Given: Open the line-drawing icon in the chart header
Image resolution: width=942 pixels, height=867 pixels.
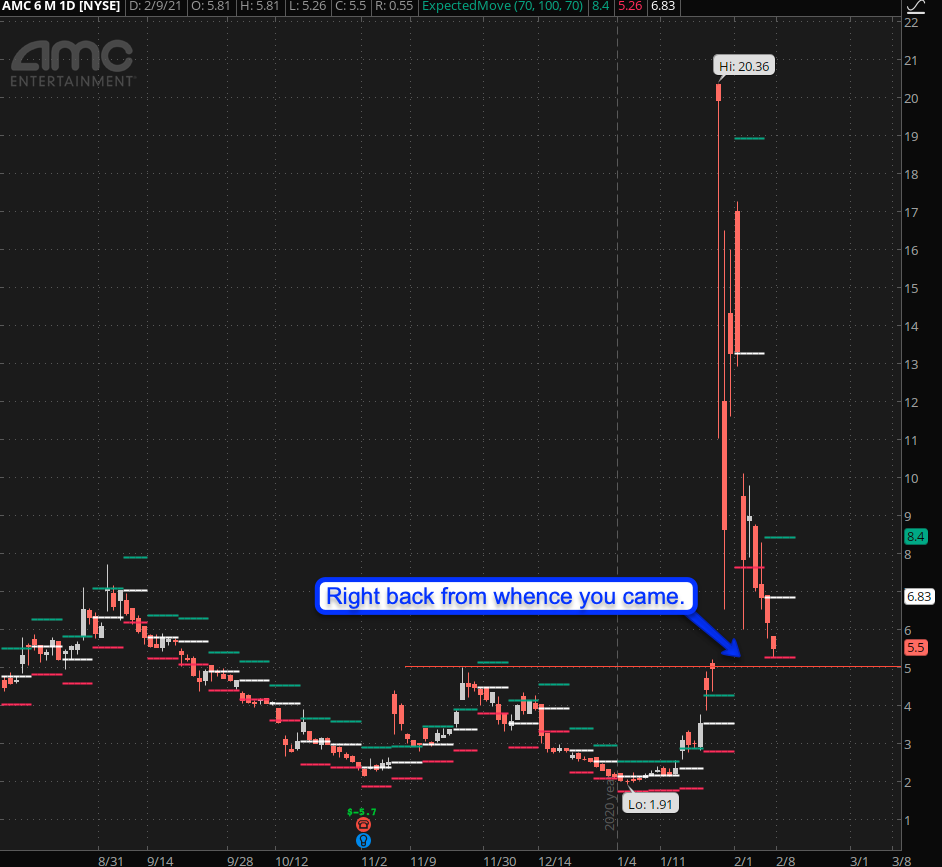Looking at the screenshot, I should point(916,7).
